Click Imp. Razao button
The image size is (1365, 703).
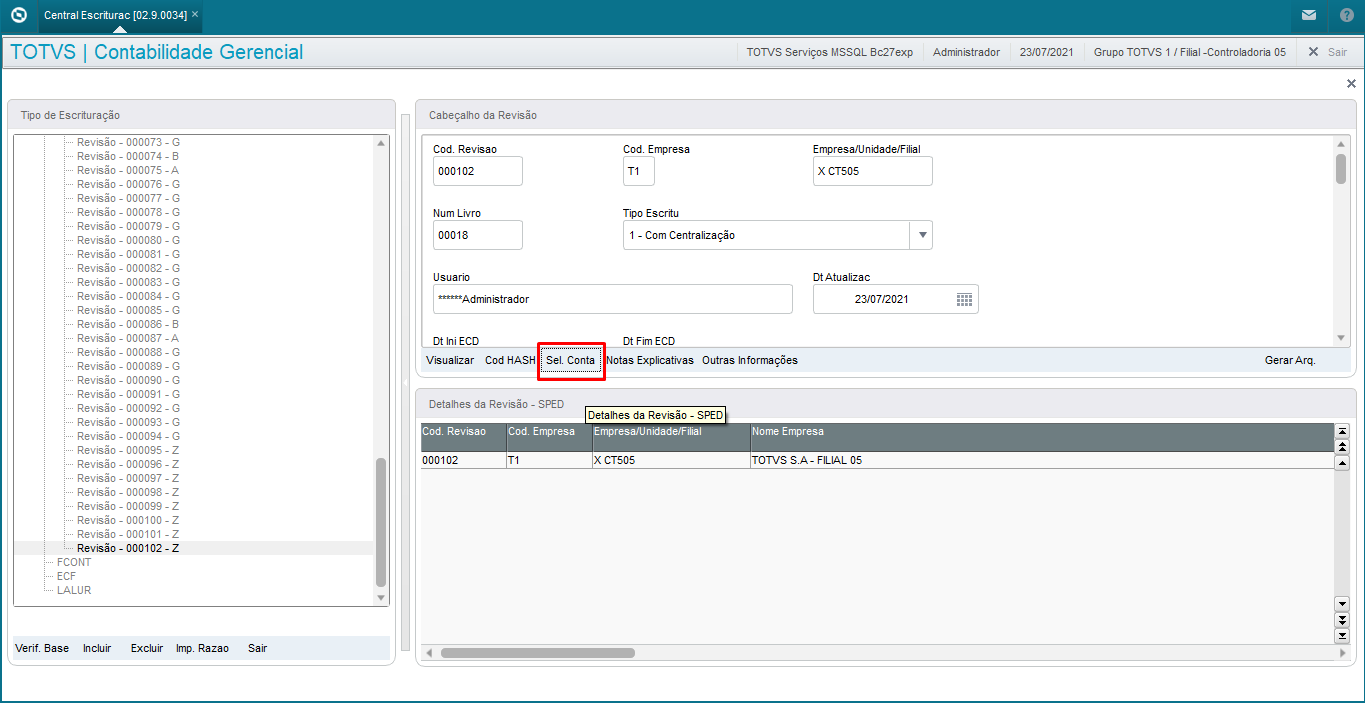coord(202,648)
